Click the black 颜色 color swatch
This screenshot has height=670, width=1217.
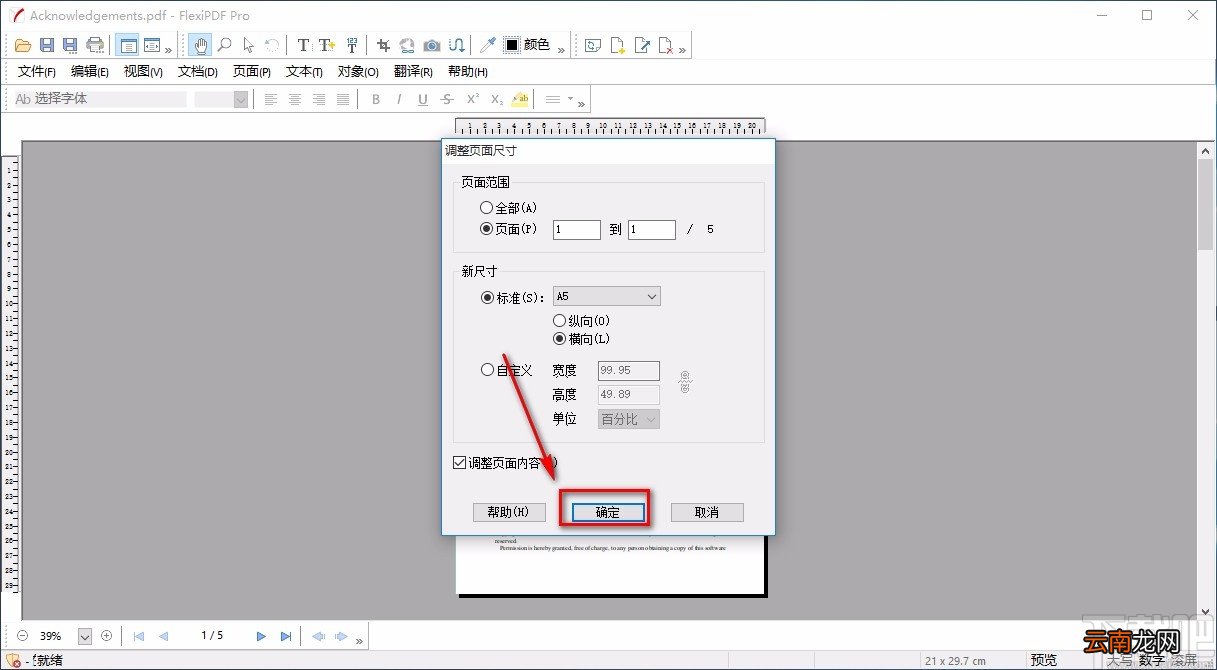coord(511,45)
